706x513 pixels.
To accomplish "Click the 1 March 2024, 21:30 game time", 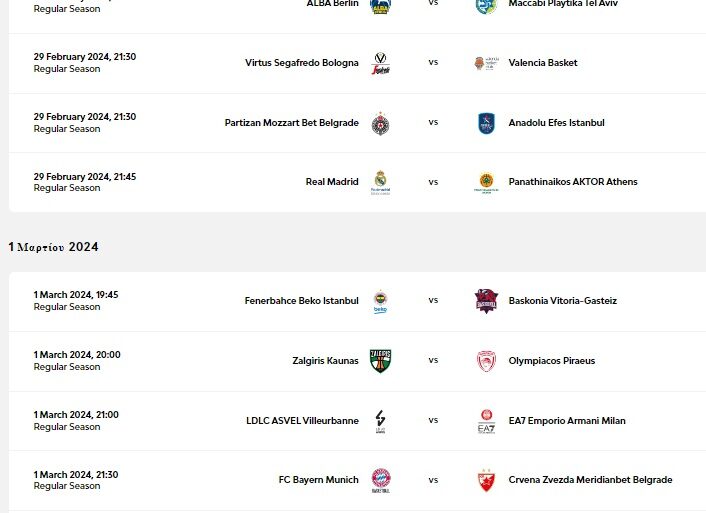I will click(76, 474).
